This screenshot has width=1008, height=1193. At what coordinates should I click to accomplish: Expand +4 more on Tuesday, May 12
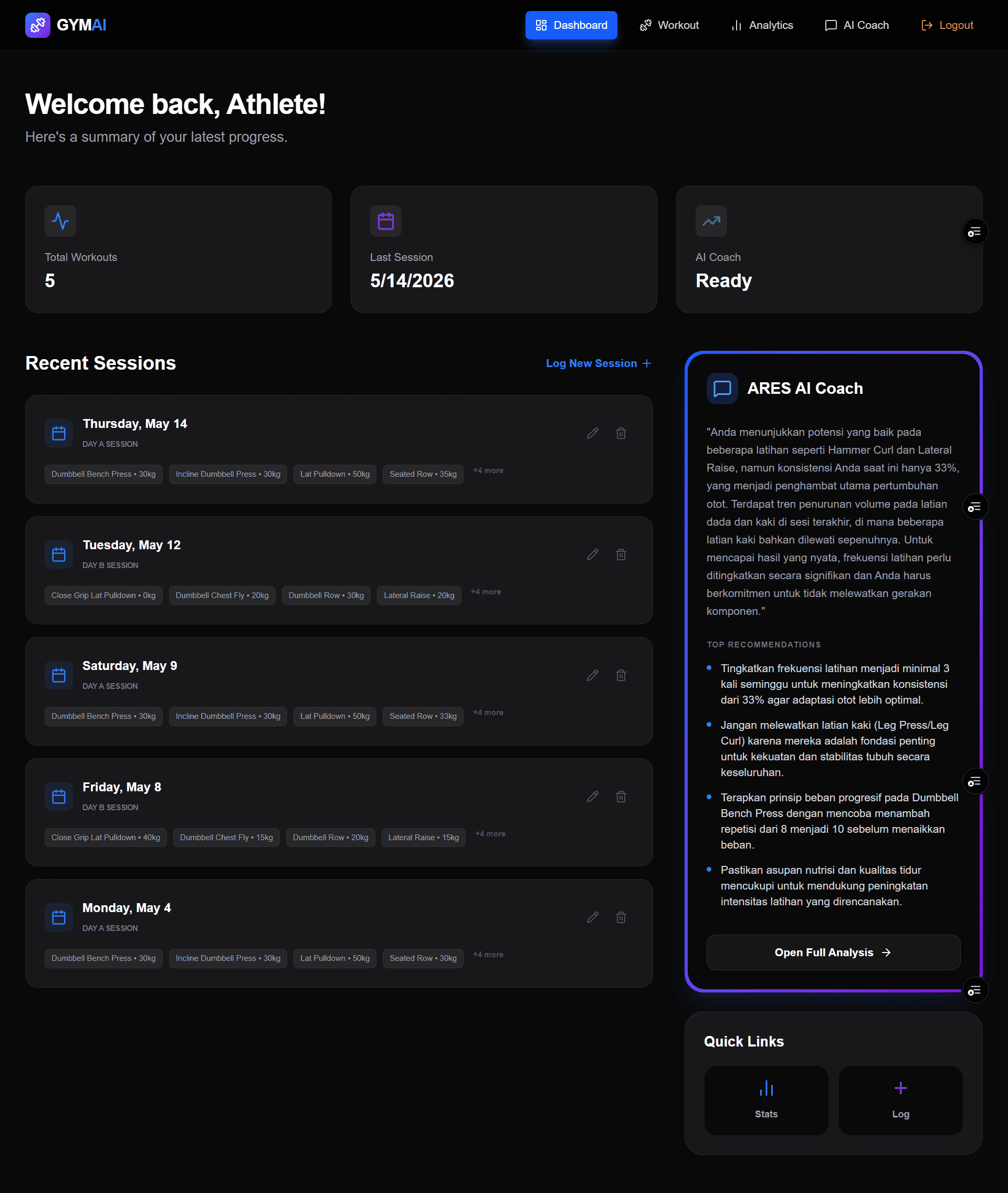pyautogui.click(x=486, y=592)
